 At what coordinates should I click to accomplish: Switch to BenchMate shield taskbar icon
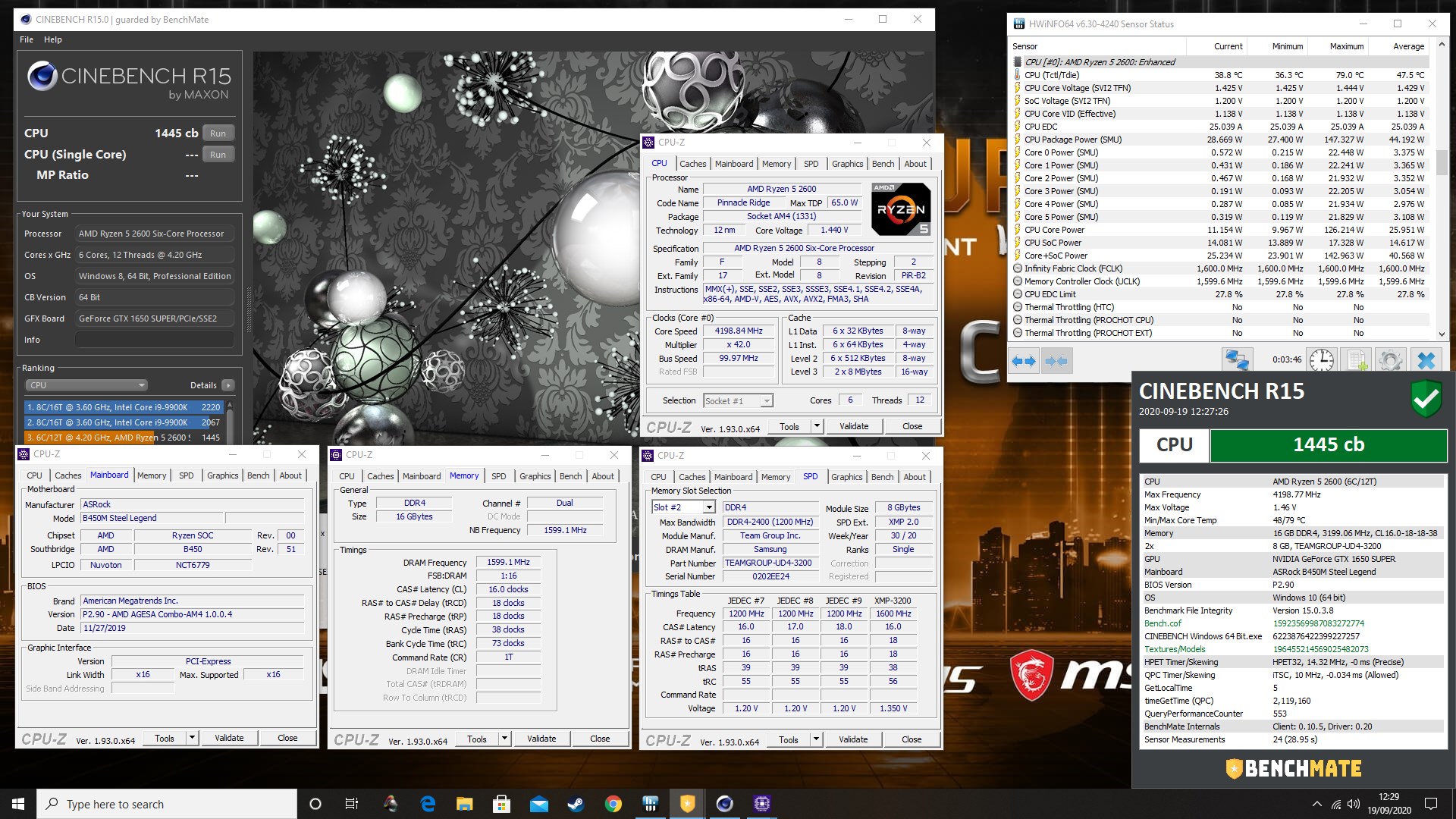pos(687,804)
